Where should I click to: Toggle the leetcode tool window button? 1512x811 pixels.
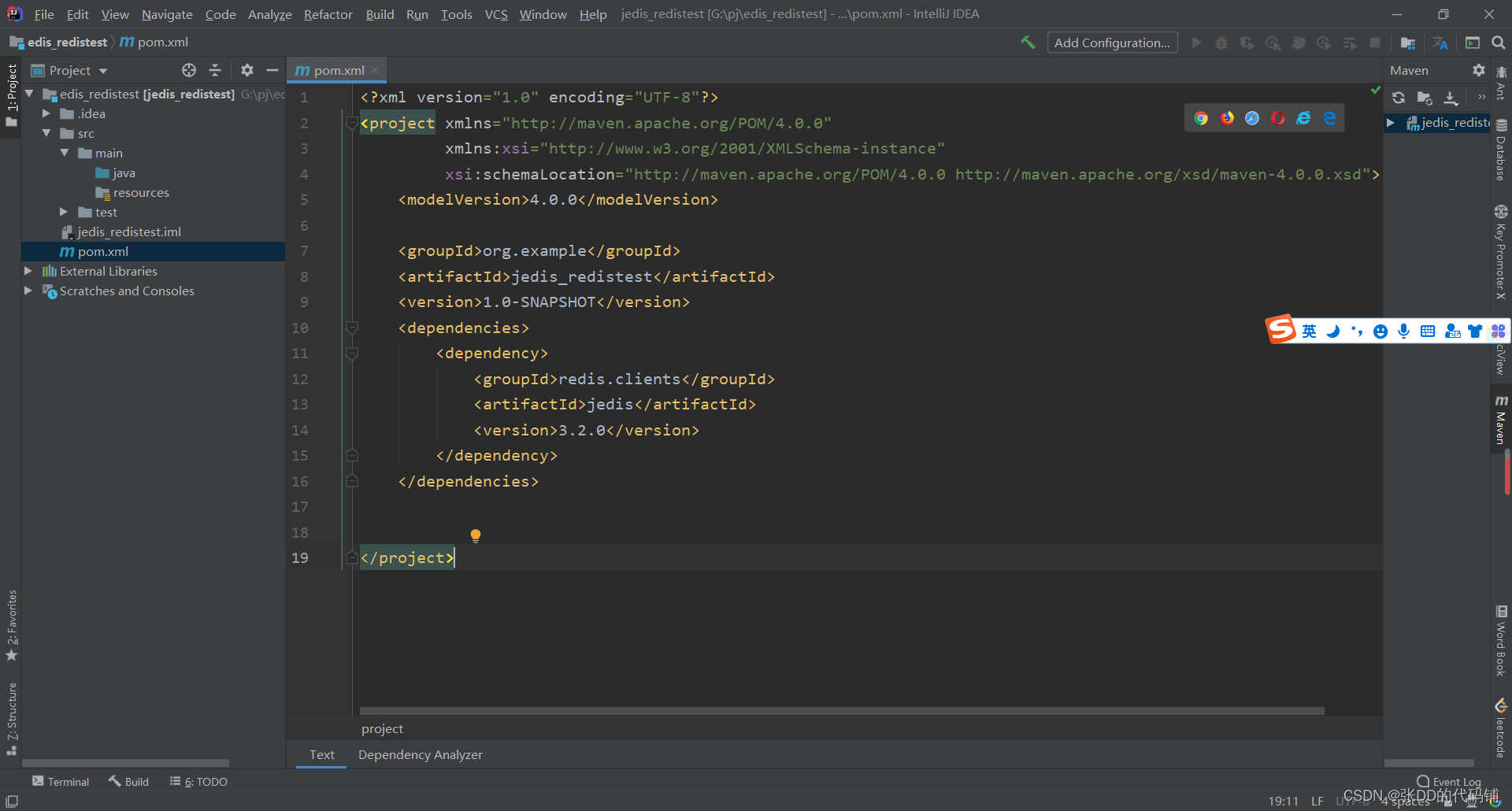pyautogui.click(x=1501, y=728)
